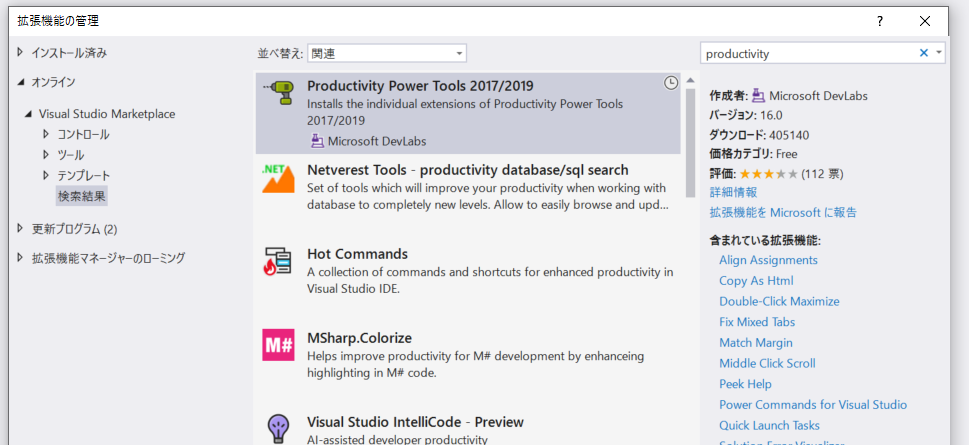Click the バージョン: 16.0 text
This screenshot has height=445, width=969.
coord(745,115)
